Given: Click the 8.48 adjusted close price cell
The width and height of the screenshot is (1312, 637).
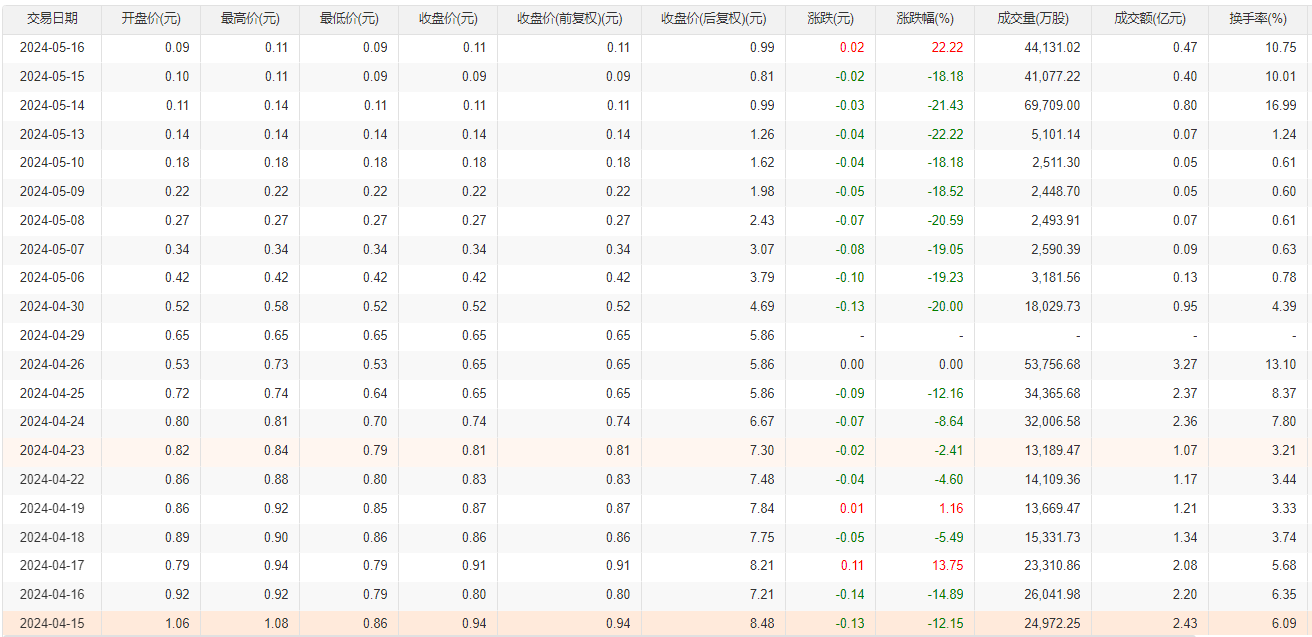Looking at the screenshot, I should (x=761, y=624).
